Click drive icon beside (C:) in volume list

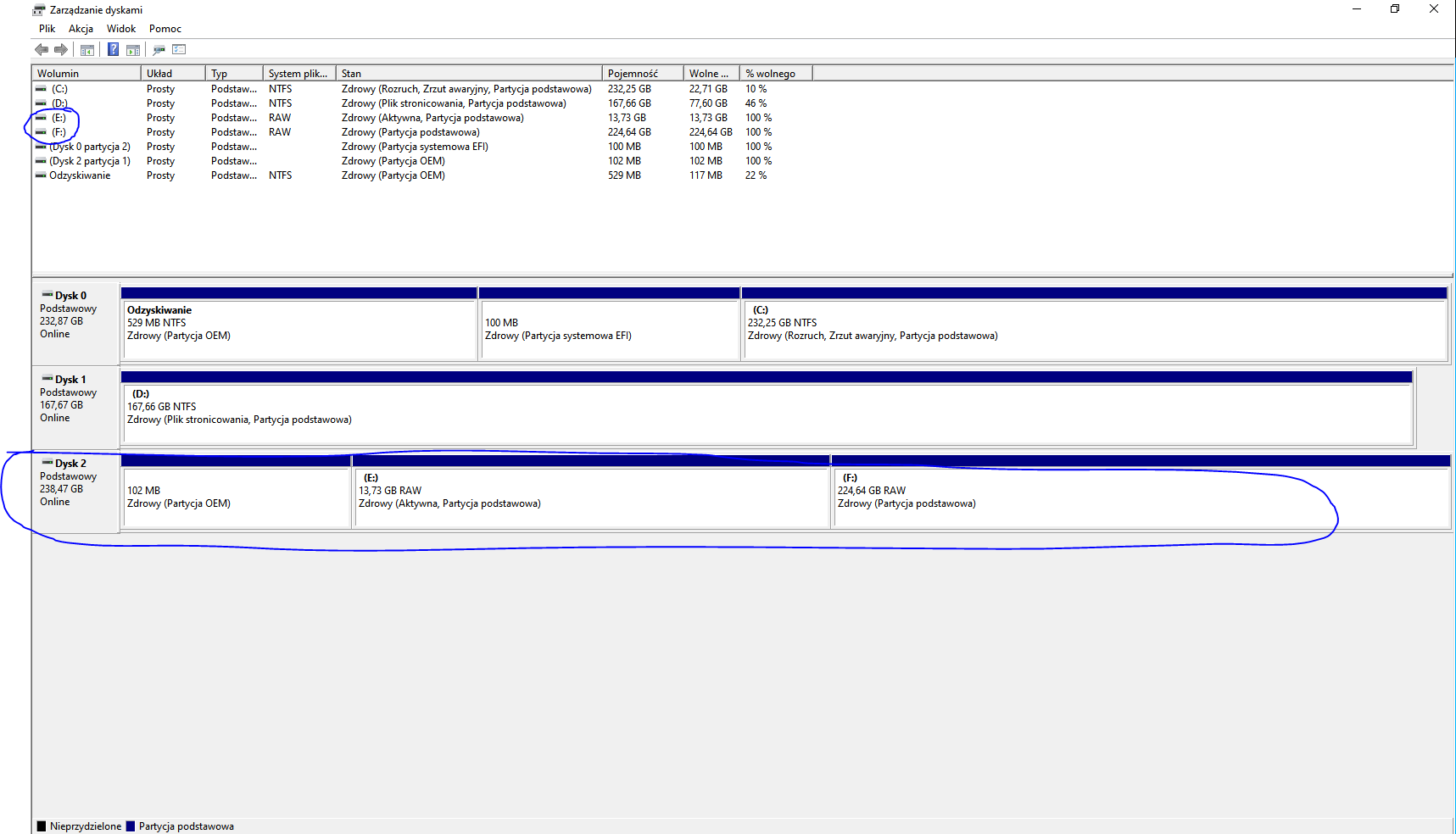(x=41, y=89)
